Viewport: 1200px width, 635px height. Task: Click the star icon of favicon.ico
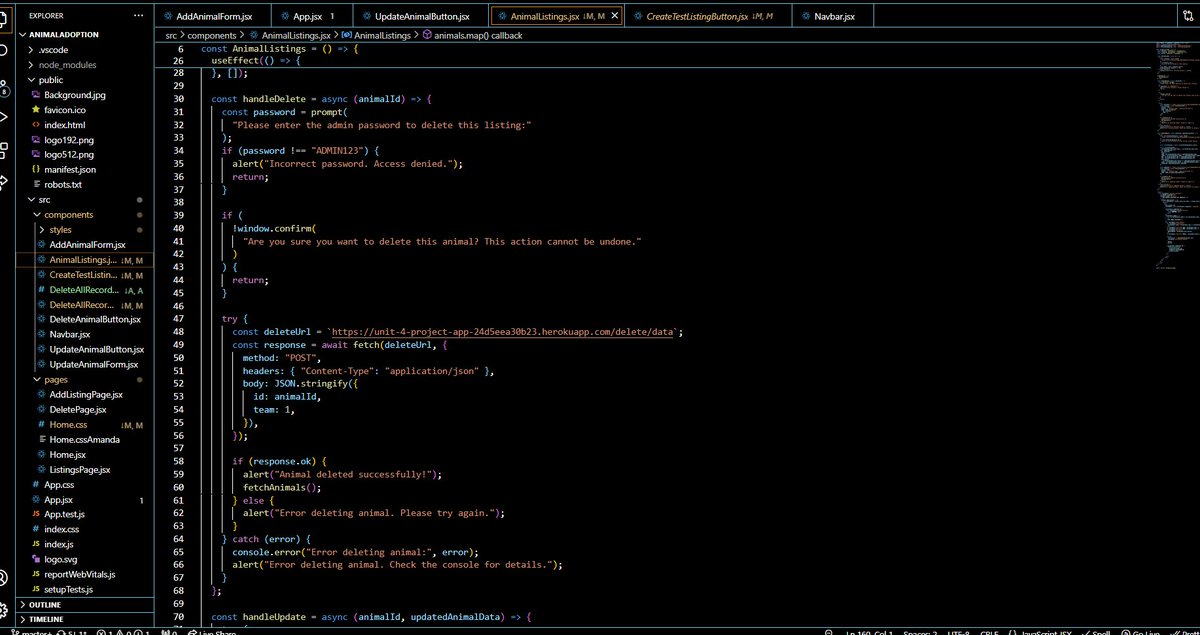pos(36,110)
